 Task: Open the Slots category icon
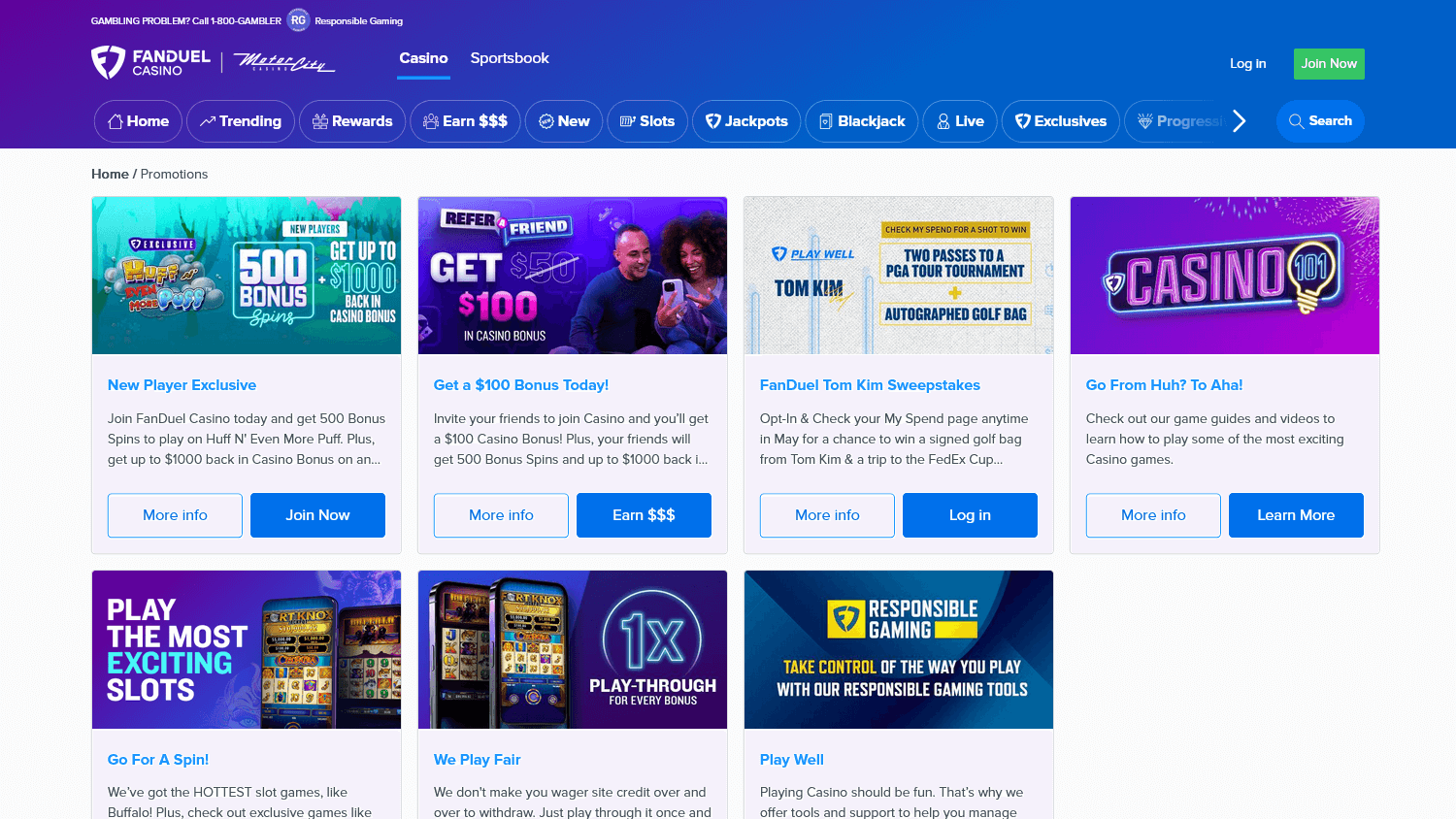coord(627,120)
